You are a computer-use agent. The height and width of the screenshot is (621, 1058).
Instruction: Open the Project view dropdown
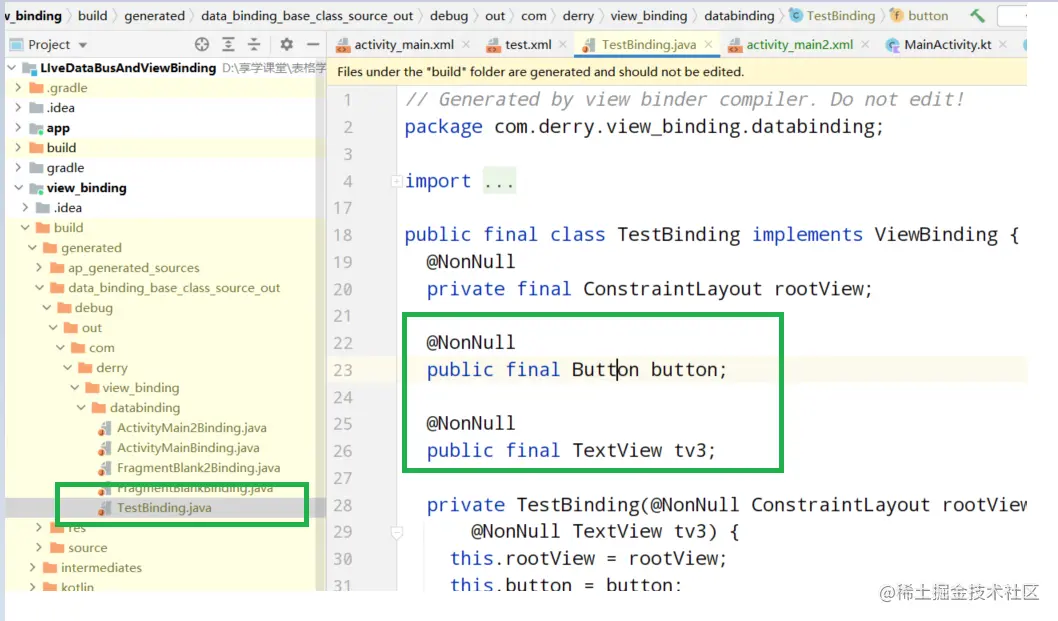tap(83, 45)
